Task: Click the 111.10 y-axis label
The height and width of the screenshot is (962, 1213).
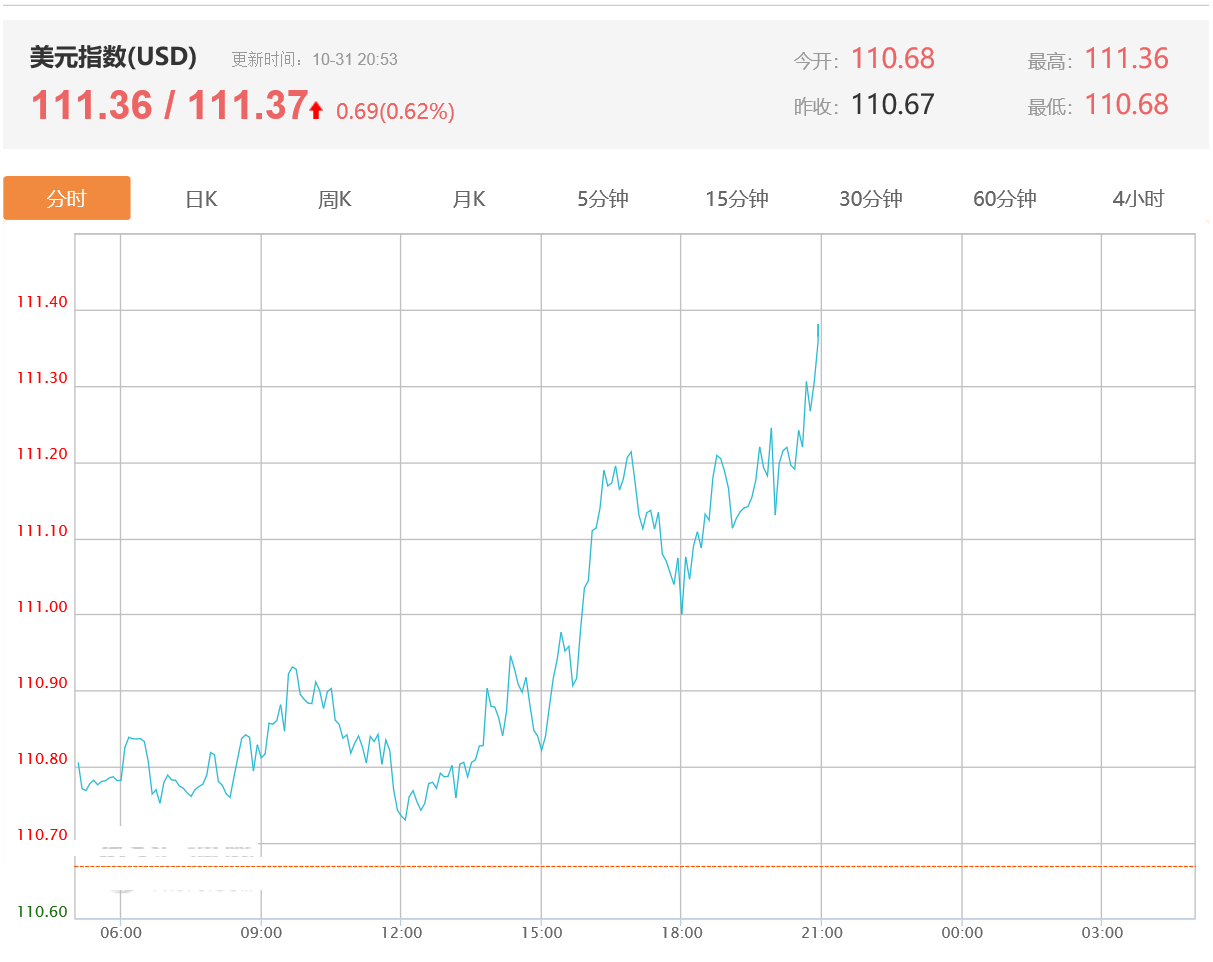Action: (x=42, y=531)
